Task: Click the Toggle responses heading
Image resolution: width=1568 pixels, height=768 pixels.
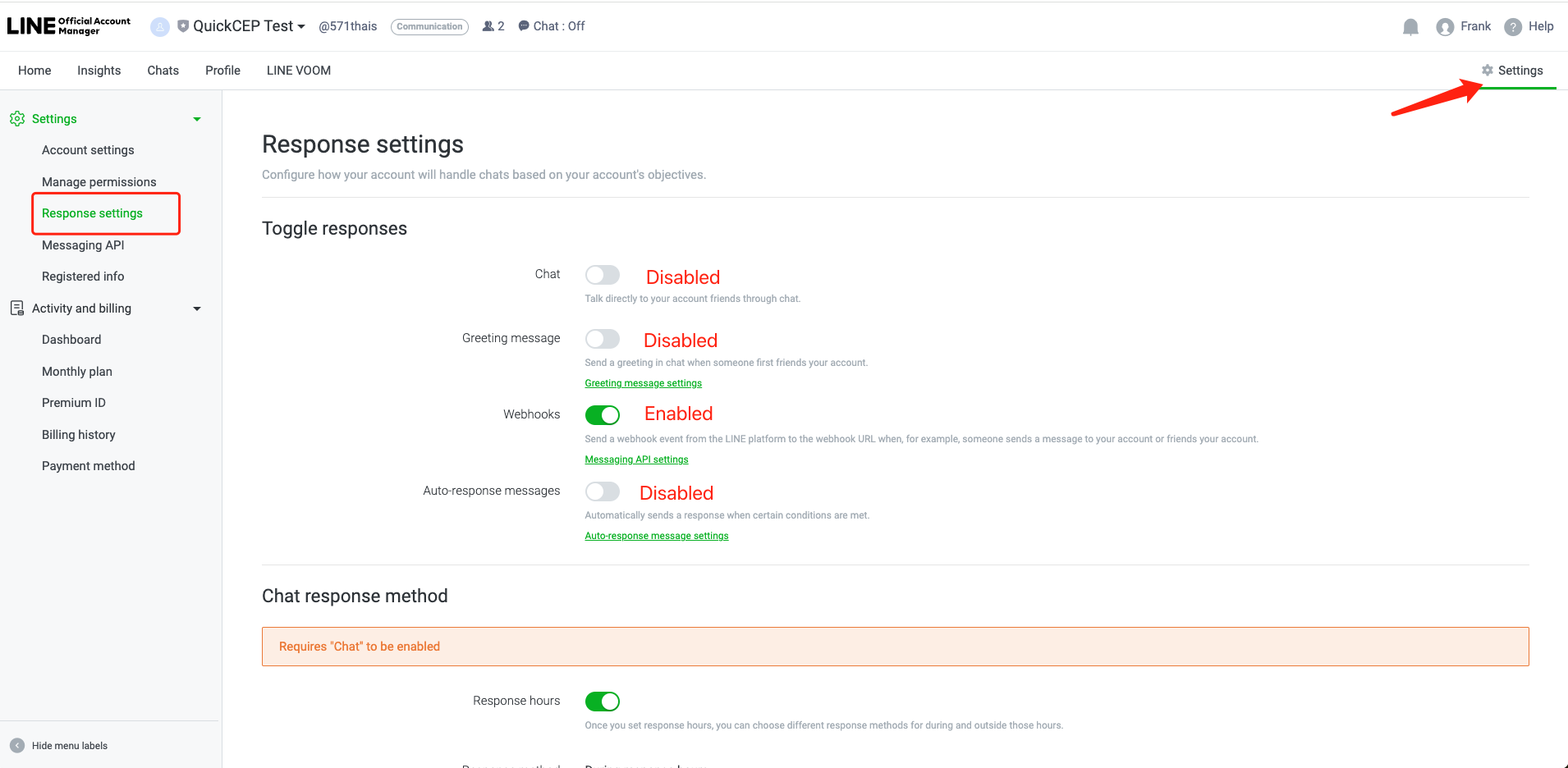Action: 334,228
